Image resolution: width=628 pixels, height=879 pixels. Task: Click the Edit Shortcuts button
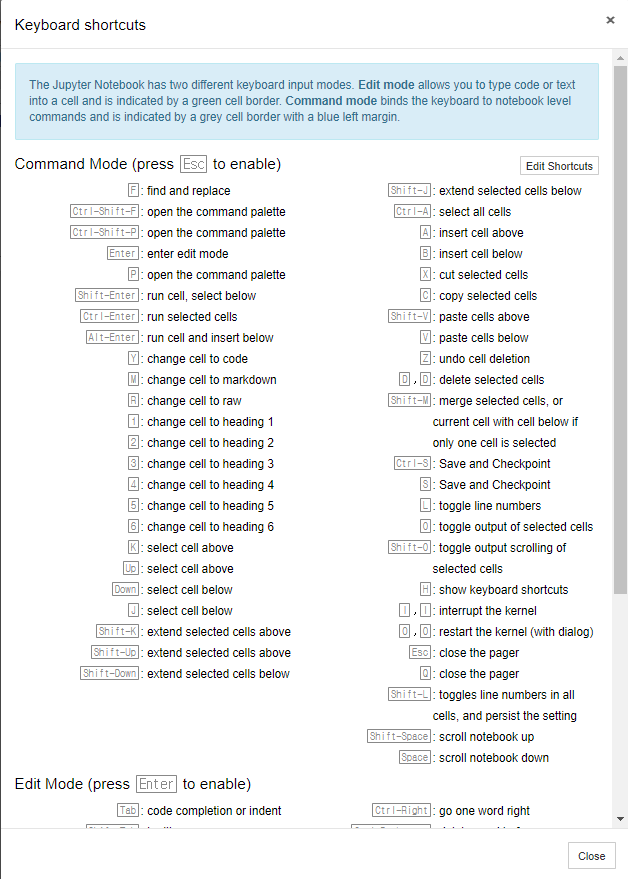[559, 166]
